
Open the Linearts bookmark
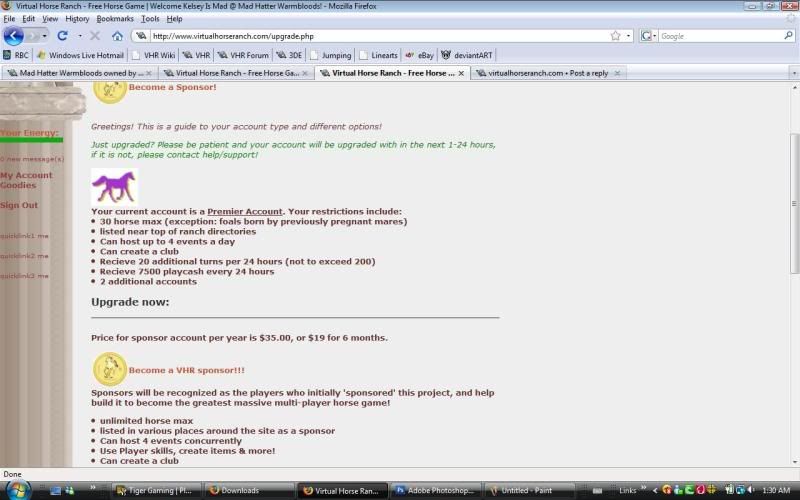[379, 55]
